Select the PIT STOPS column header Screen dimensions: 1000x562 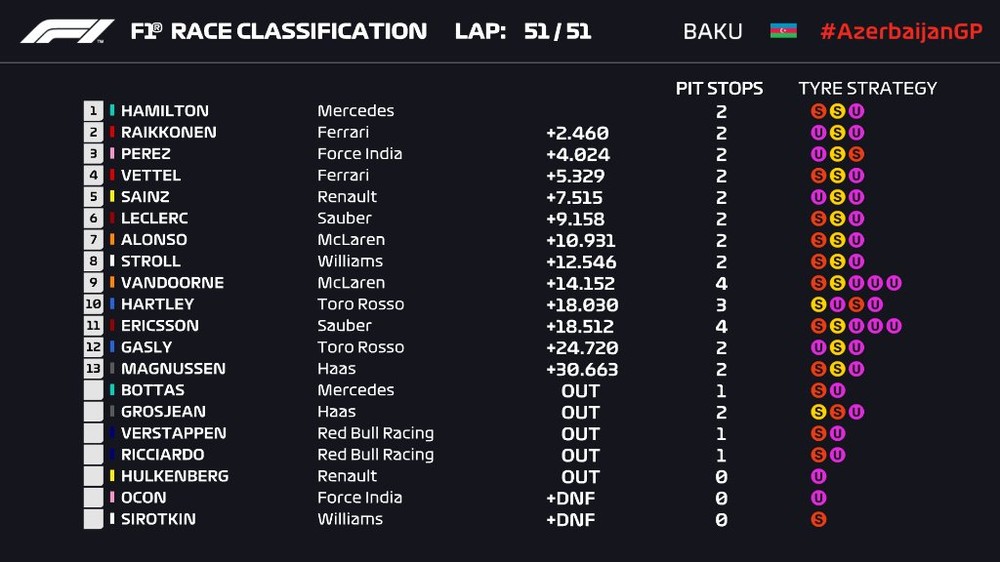click(719, 88)
